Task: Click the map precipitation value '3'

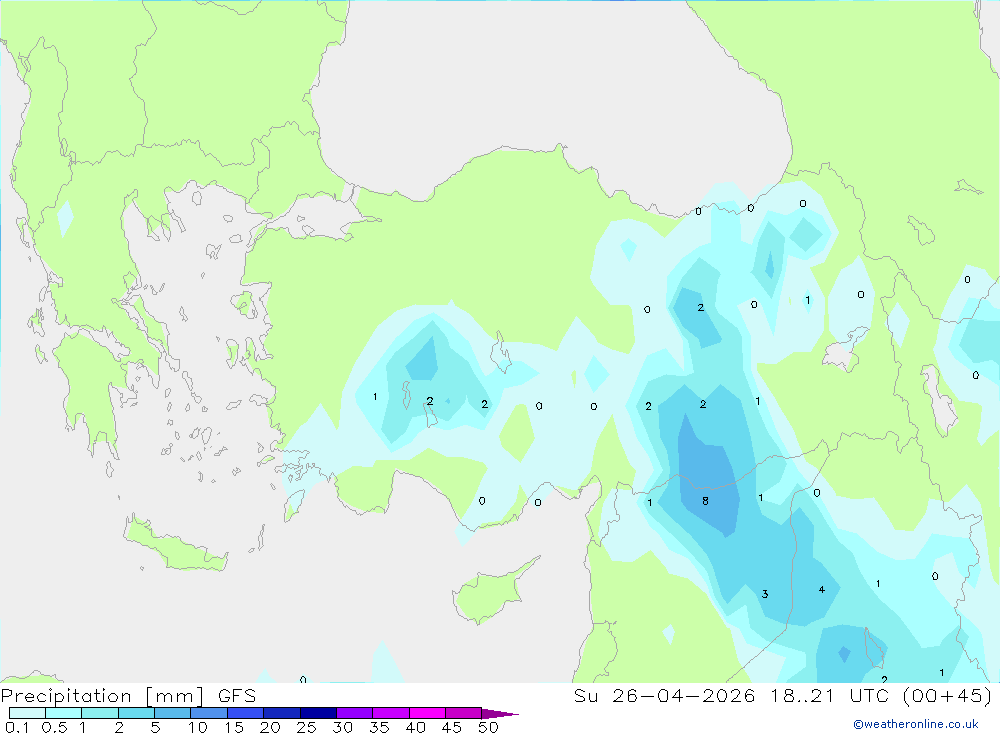Action: (x=765, y=594)
